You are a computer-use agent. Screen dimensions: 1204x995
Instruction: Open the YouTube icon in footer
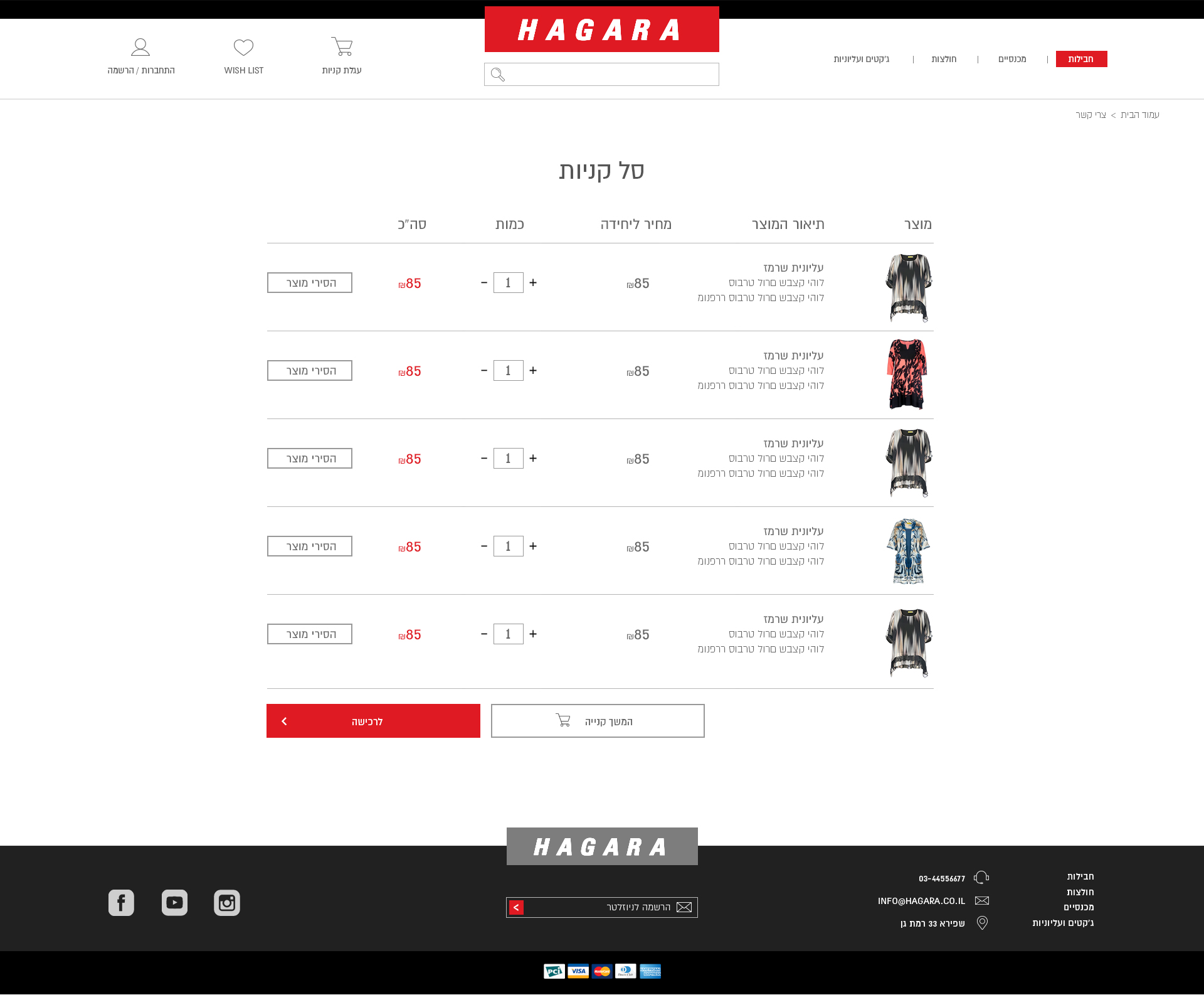click(x=174, y=903)
